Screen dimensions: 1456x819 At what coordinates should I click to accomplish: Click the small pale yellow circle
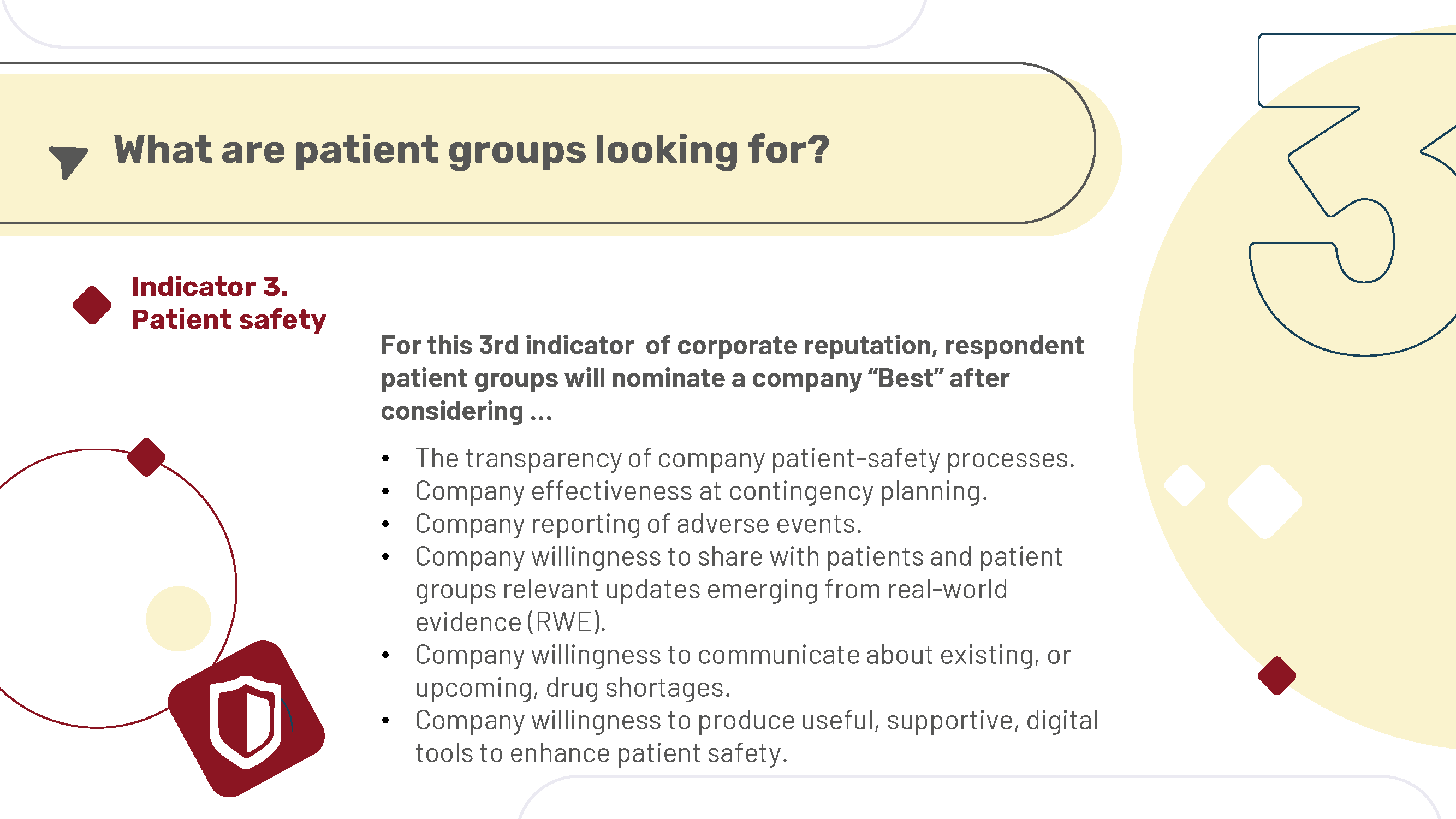179,619
